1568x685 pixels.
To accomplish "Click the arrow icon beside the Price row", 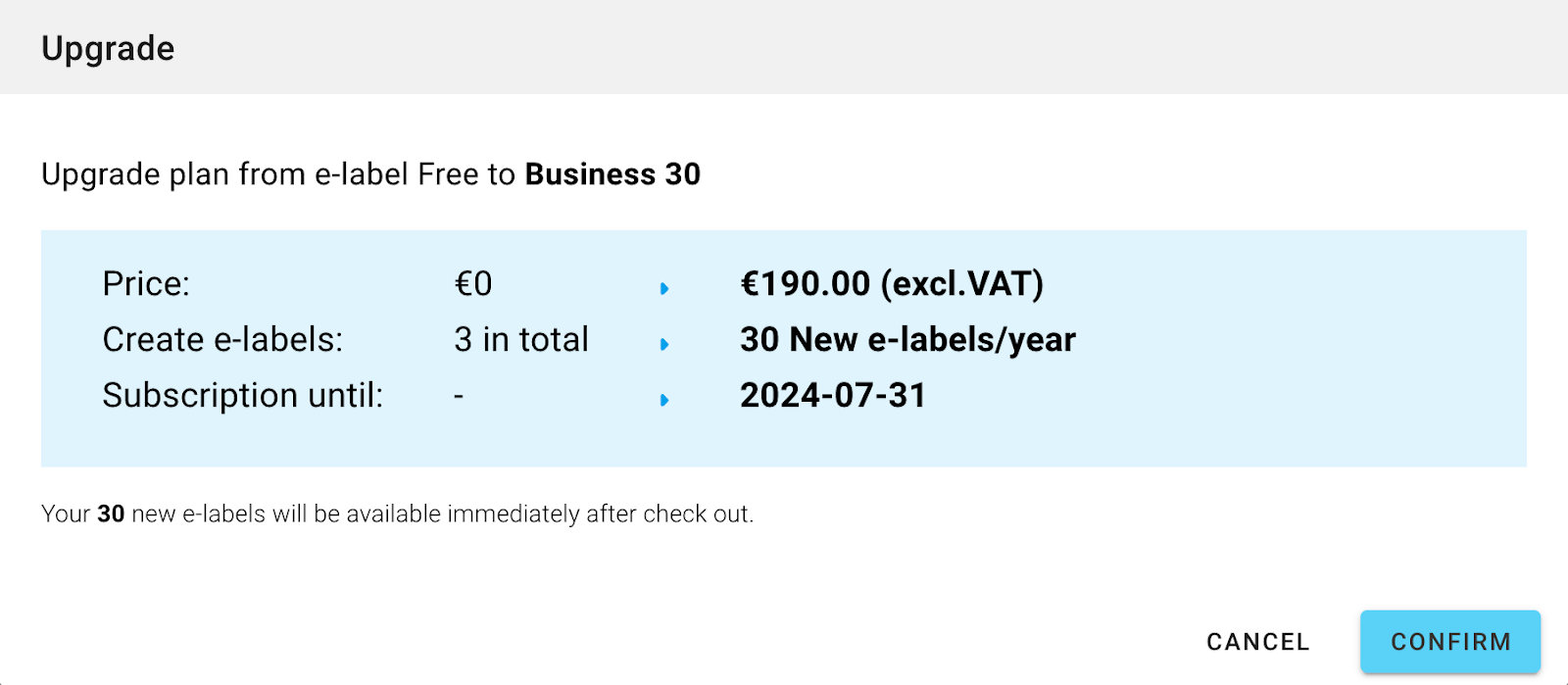I will pos(666,287).
